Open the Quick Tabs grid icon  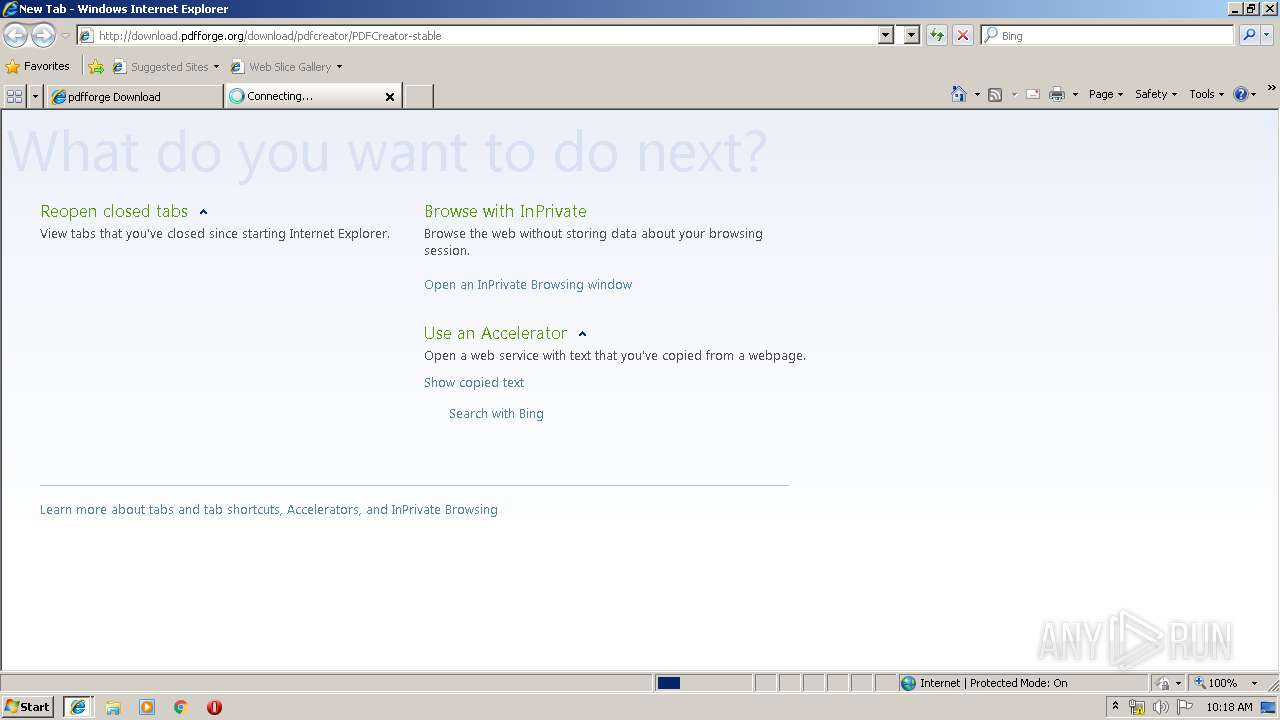click(14, 96)
